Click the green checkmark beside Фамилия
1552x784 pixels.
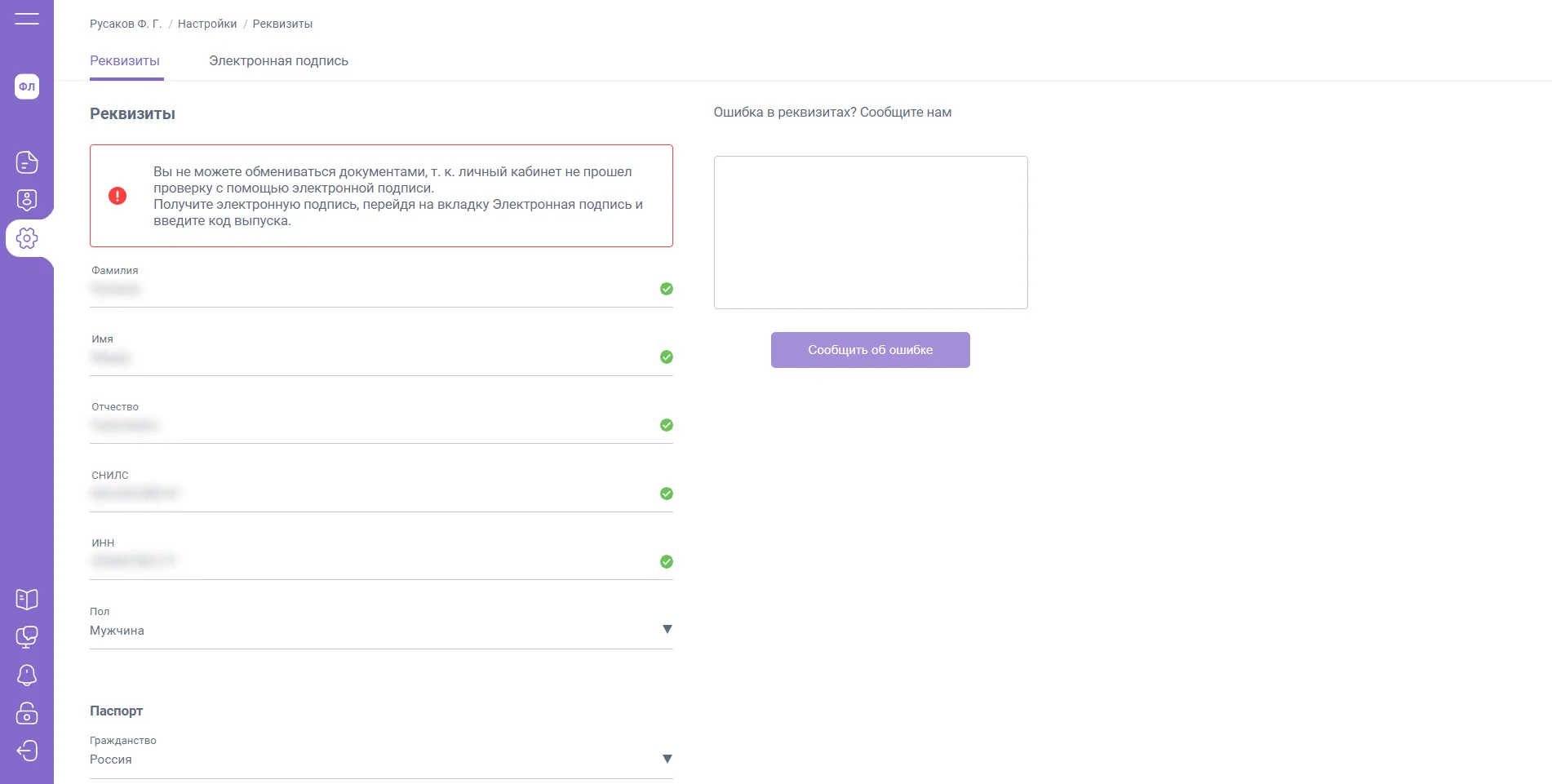pos(667,289)
